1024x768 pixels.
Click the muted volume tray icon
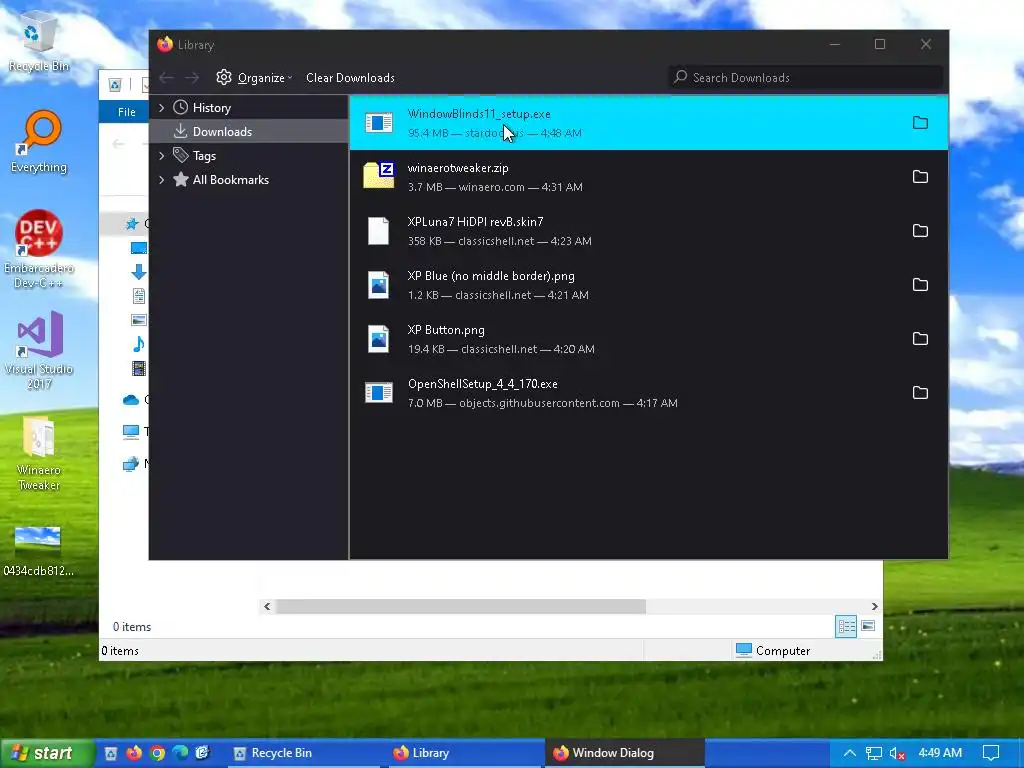[x=897, y=754]
